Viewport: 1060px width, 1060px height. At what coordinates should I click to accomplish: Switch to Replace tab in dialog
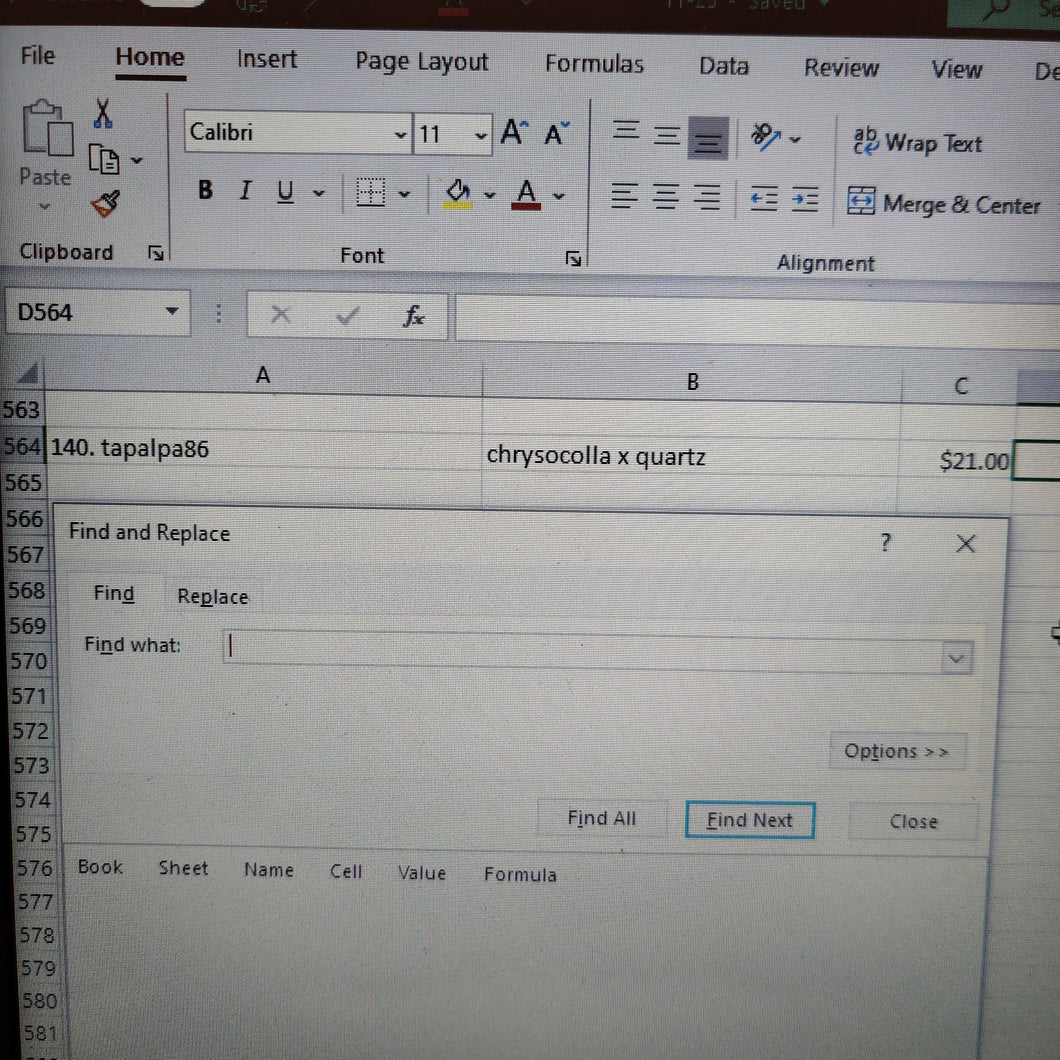pos(213,596)
